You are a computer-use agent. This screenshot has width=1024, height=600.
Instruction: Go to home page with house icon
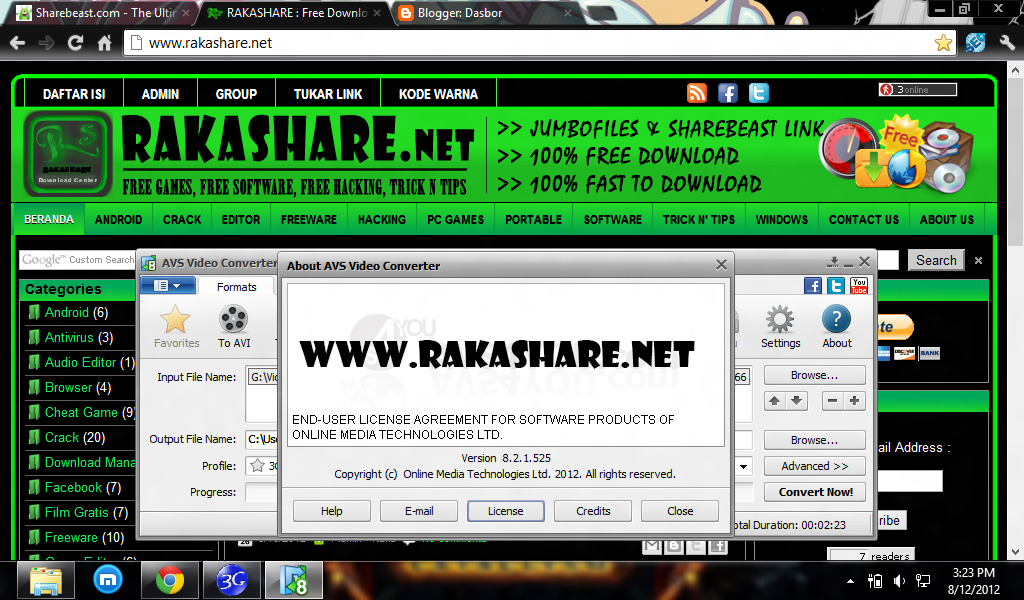point(104,43)
